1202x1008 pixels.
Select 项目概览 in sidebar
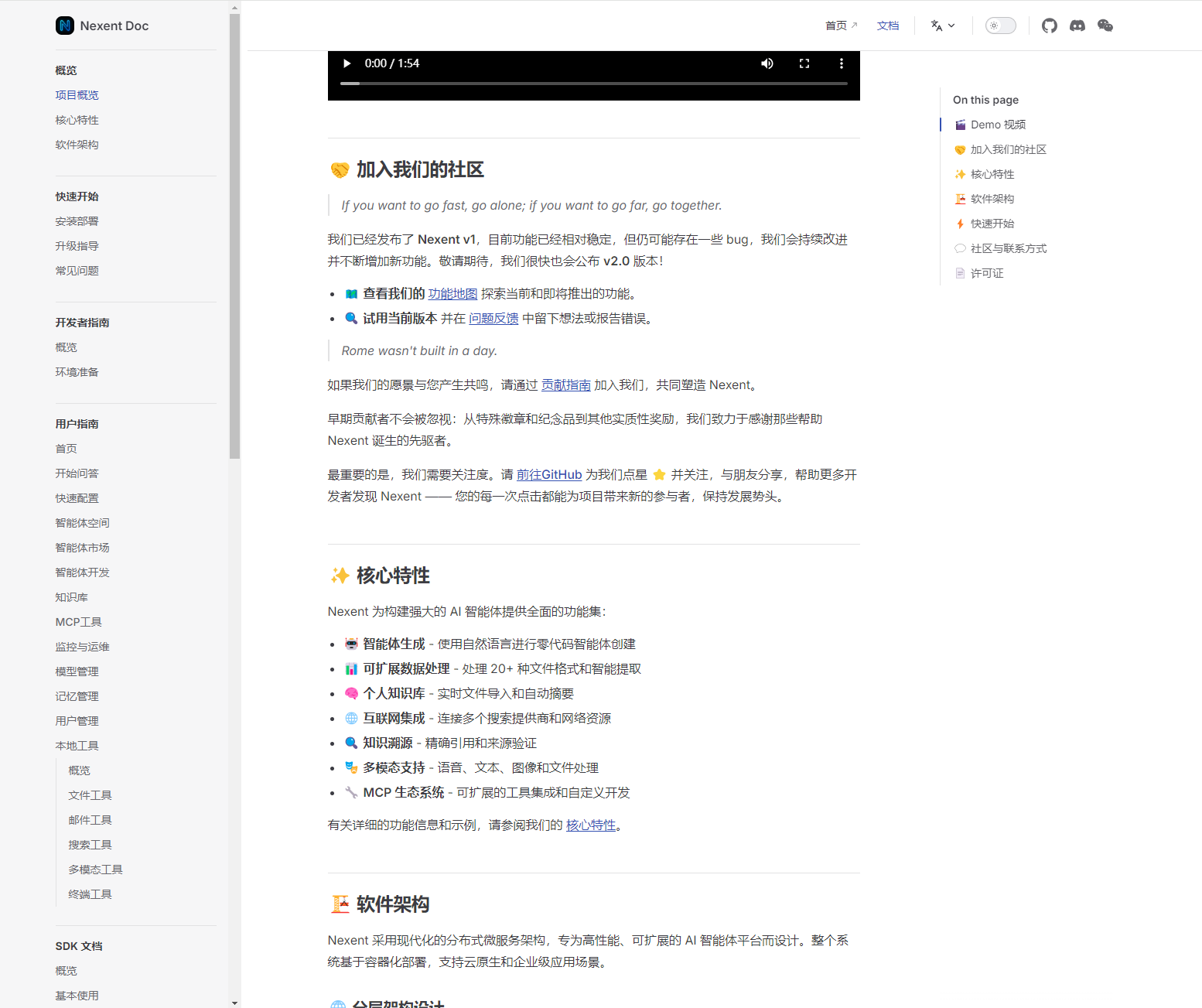coord(77,95)
